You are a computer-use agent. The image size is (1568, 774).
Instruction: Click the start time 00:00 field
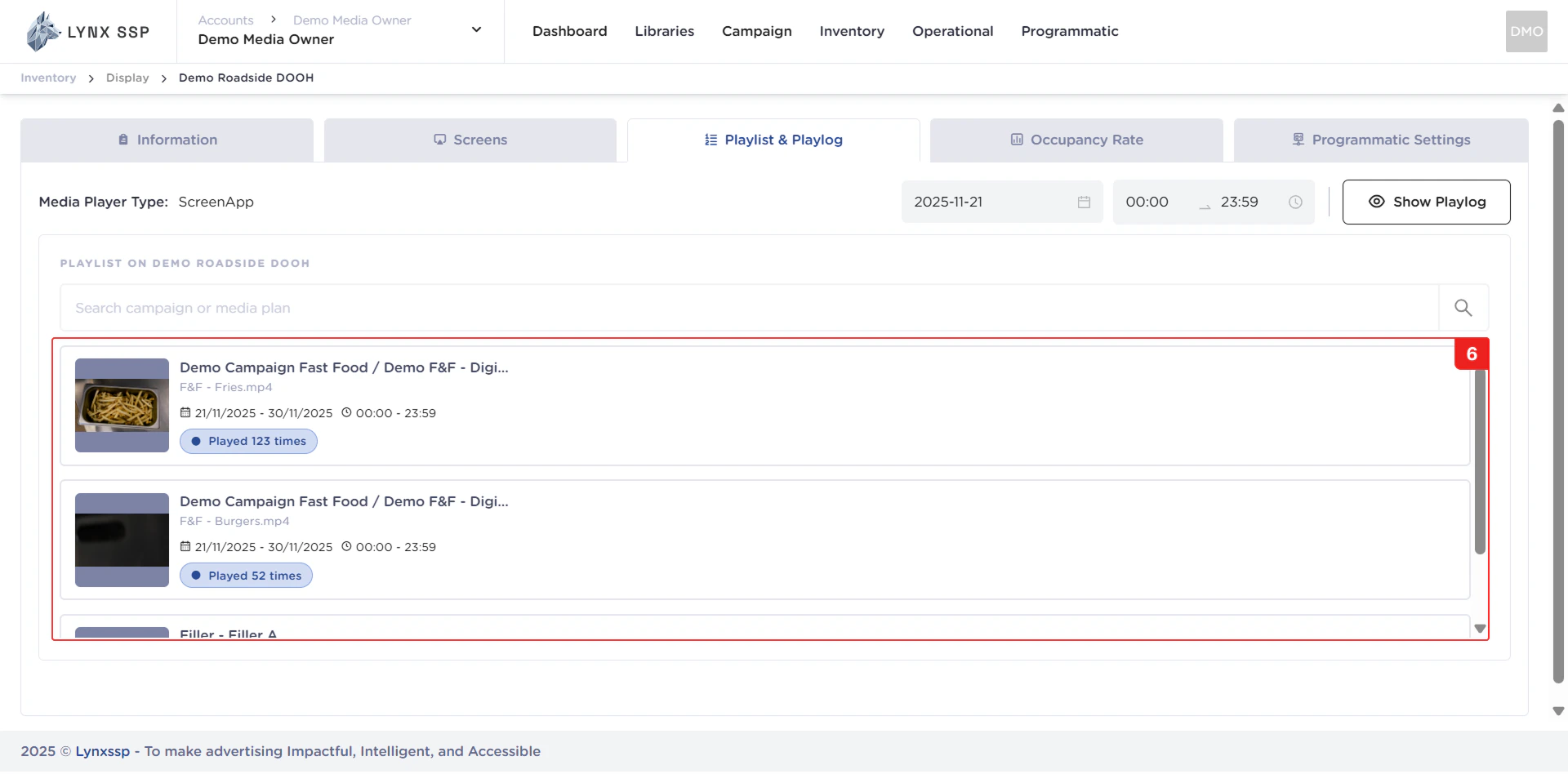tap(1147, 202)
